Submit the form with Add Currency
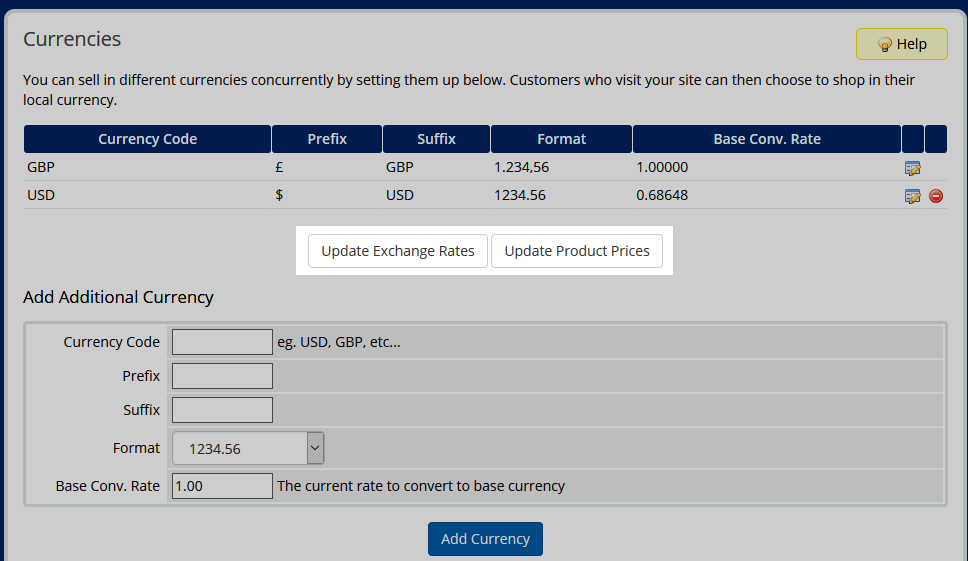 tap(485, 539)
